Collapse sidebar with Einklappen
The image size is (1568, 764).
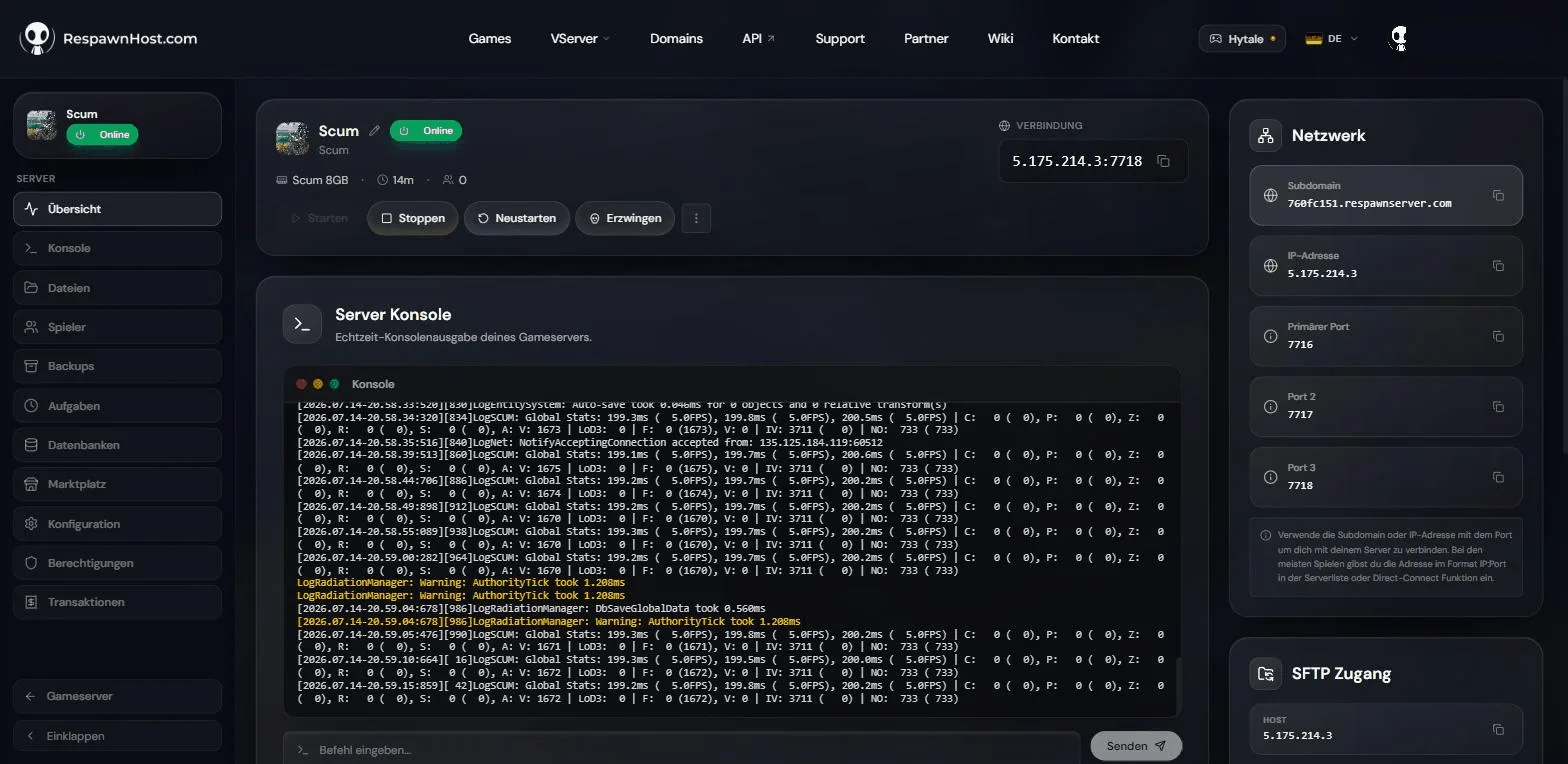(118, 736)
